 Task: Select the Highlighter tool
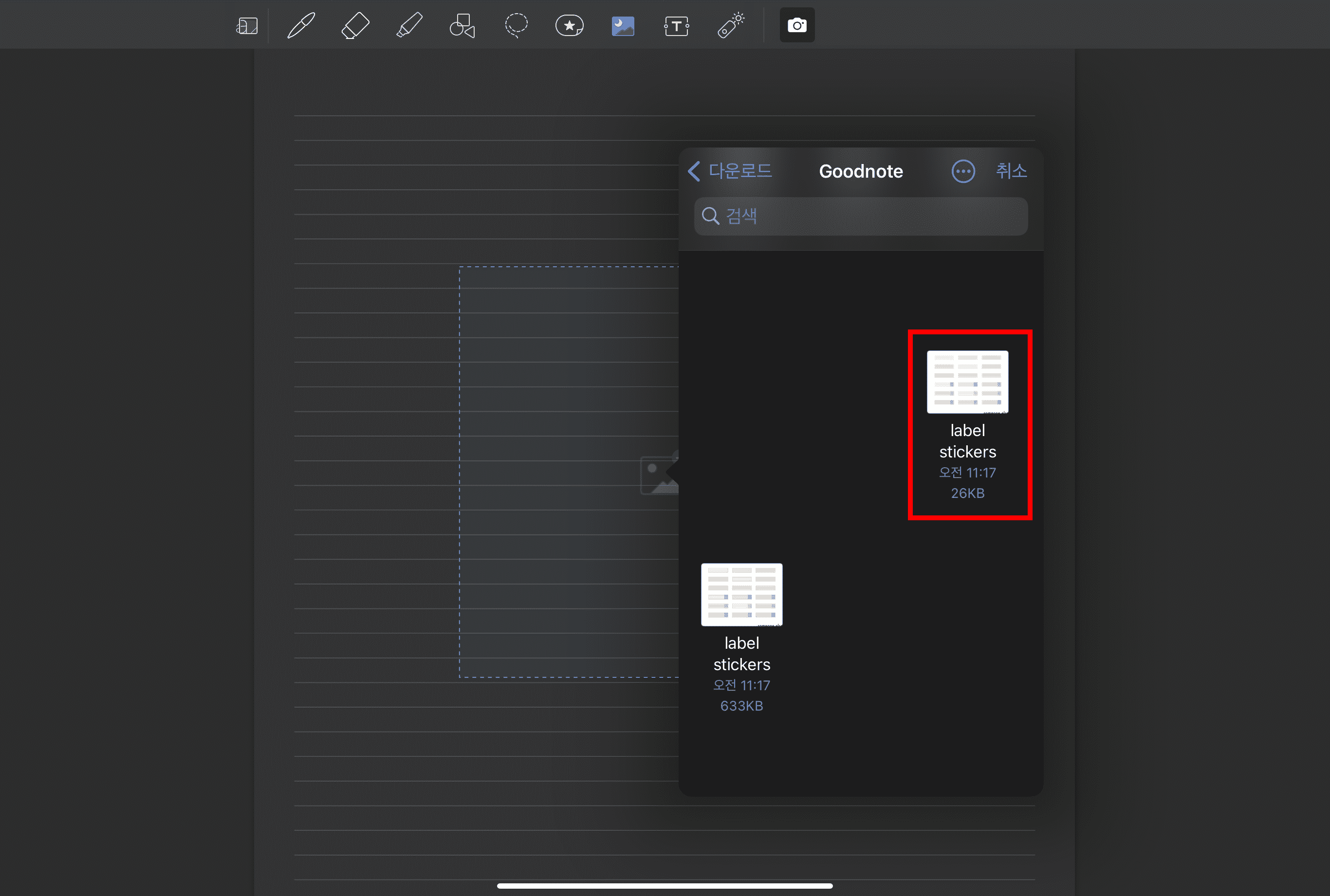pyautogui.click(x=409, y=26)
